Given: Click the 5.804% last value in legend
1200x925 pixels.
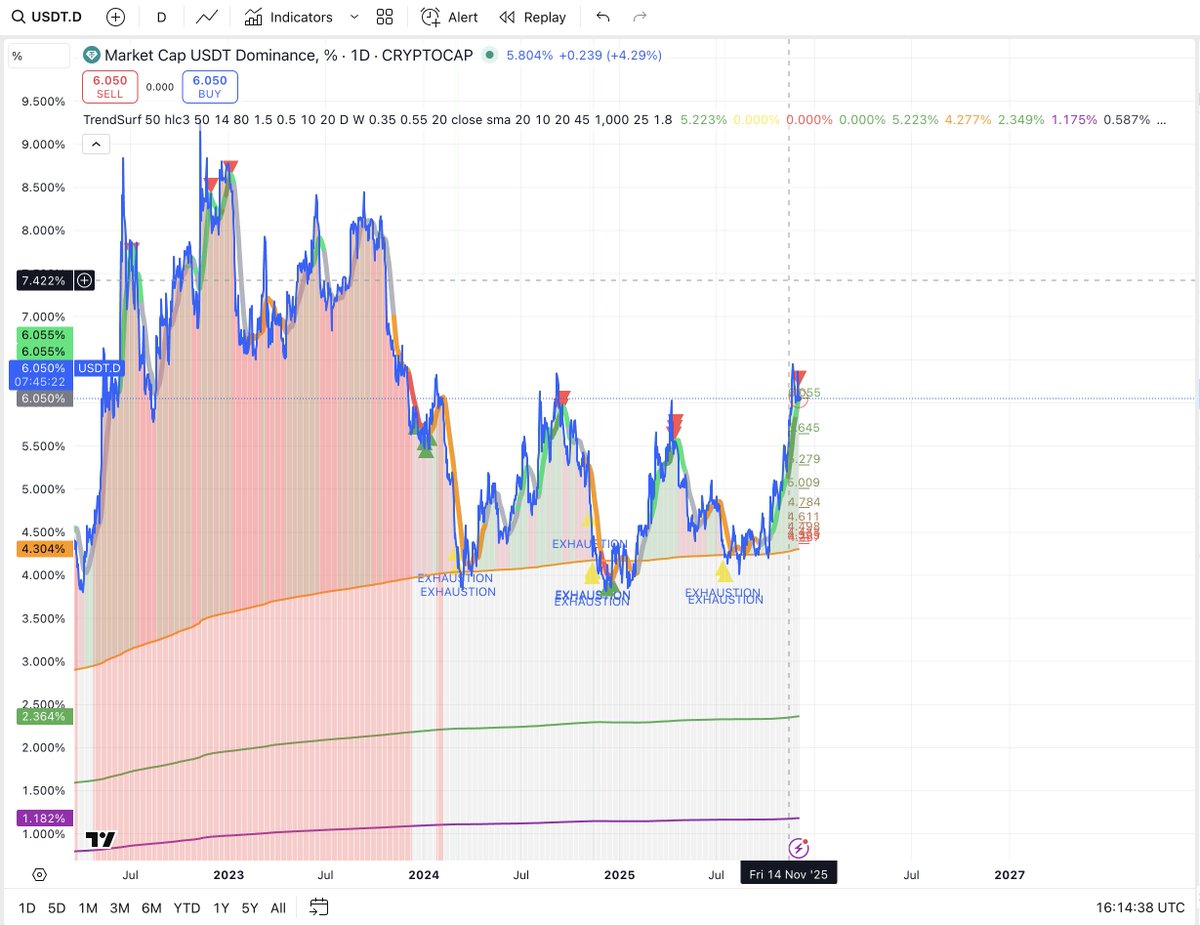Looking at the screenshot, I should tap(530, 55).
